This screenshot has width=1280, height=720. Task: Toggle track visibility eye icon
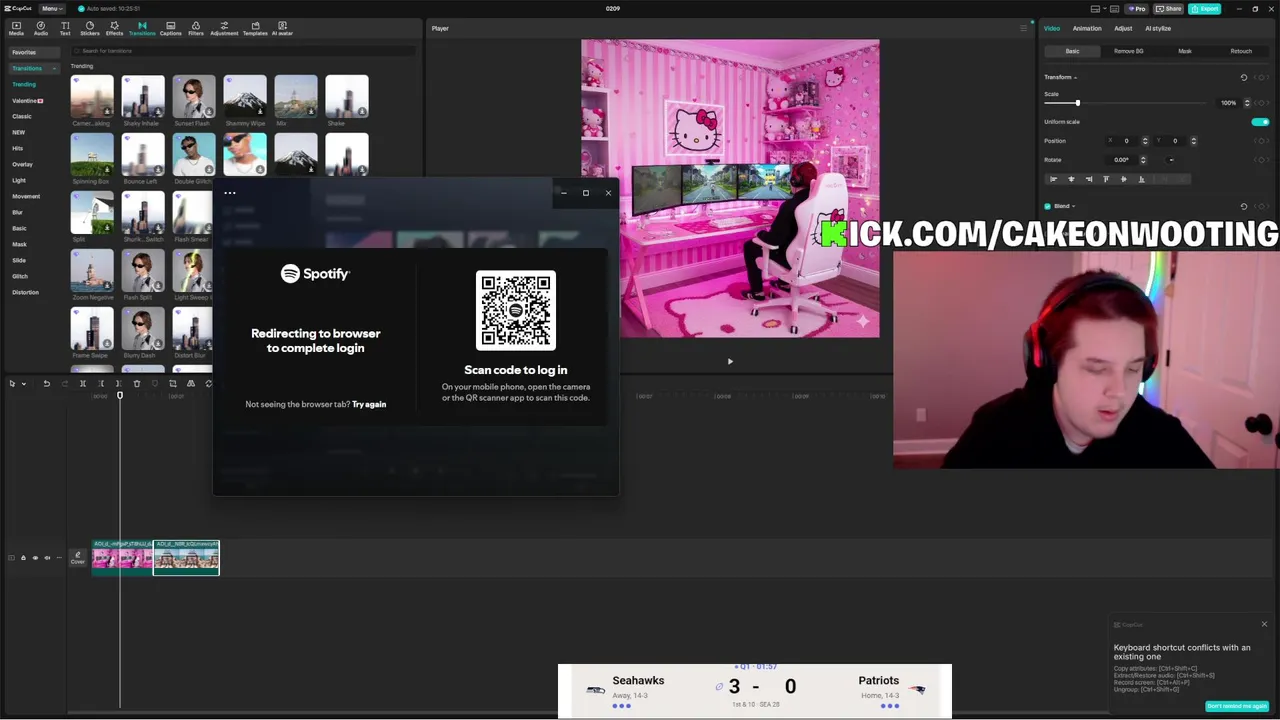coord(35,558)
